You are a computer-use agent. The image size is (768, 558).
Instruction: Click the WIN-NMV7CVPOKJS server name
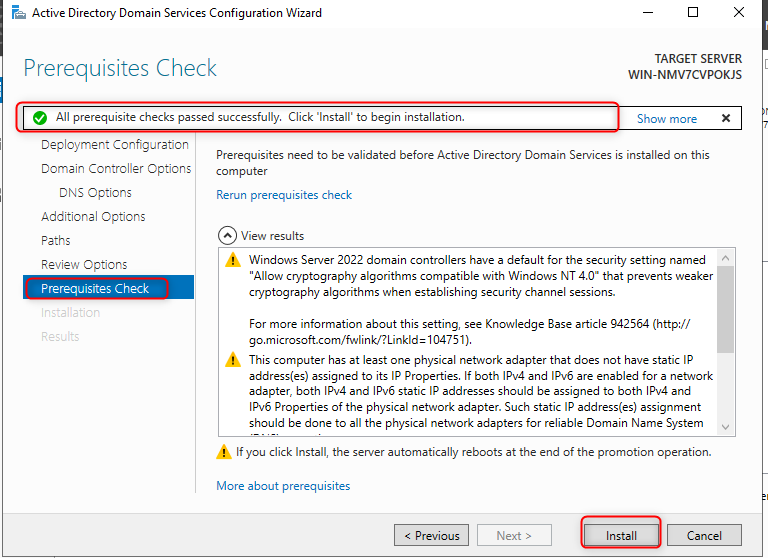tap(685, 75)
